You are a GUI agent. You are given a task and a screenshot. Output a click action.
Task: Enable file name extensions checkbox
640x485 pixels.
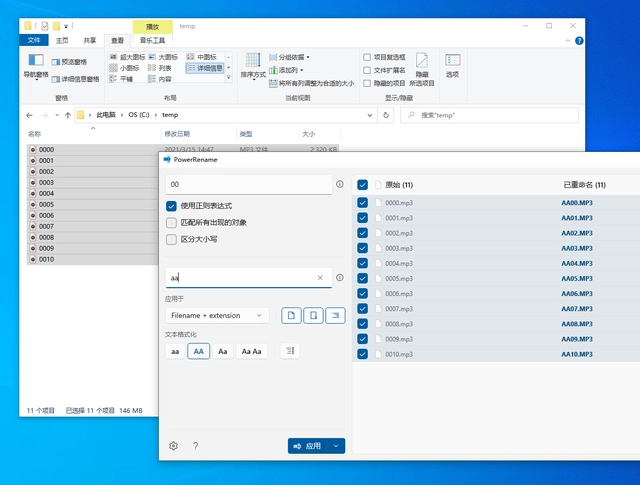[x=367, y=70]
